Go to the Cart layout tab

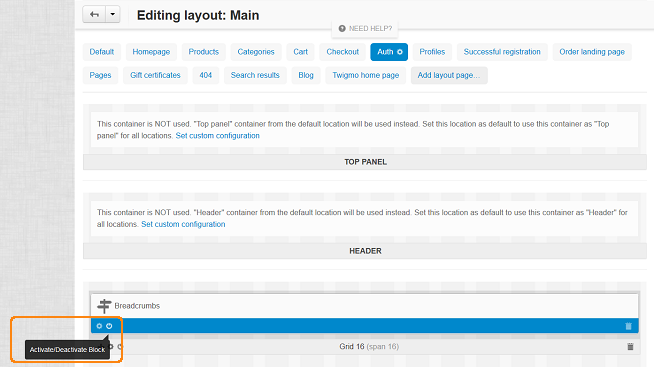300,52
